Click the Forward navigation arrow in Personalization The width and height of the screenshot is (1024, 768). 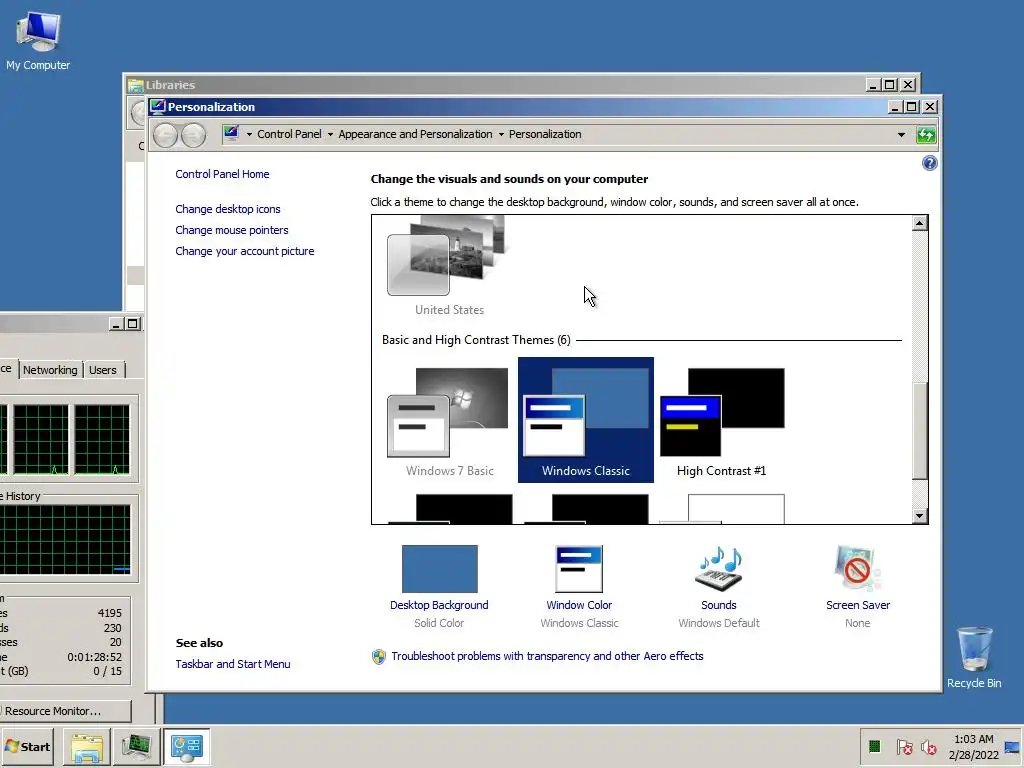click(193, 135)
